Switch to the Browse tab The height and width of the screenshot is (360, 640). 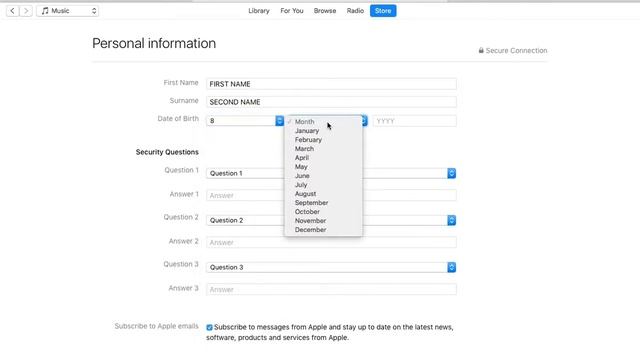coord(325,11)
